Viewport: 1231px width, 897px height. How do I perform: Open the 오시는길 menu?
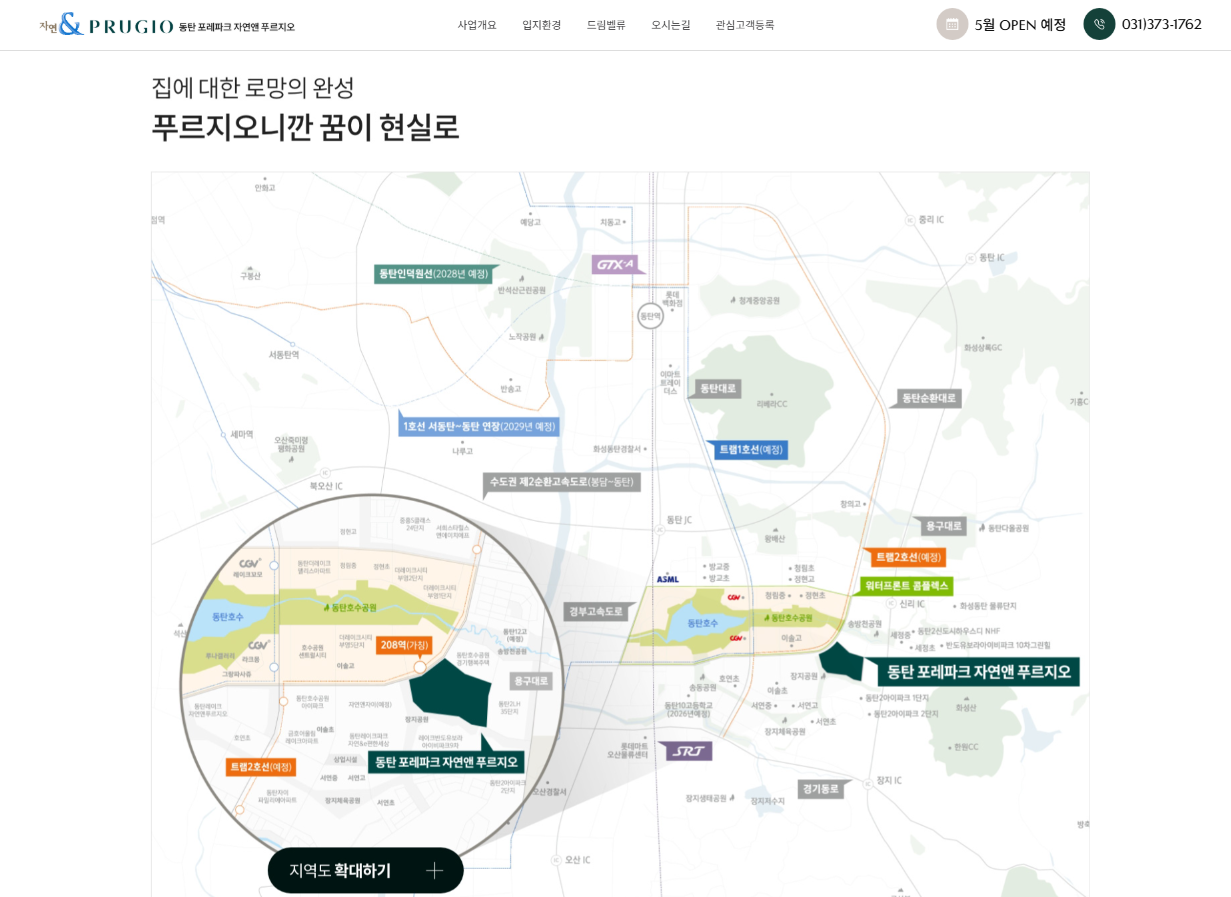coord(671,25)
